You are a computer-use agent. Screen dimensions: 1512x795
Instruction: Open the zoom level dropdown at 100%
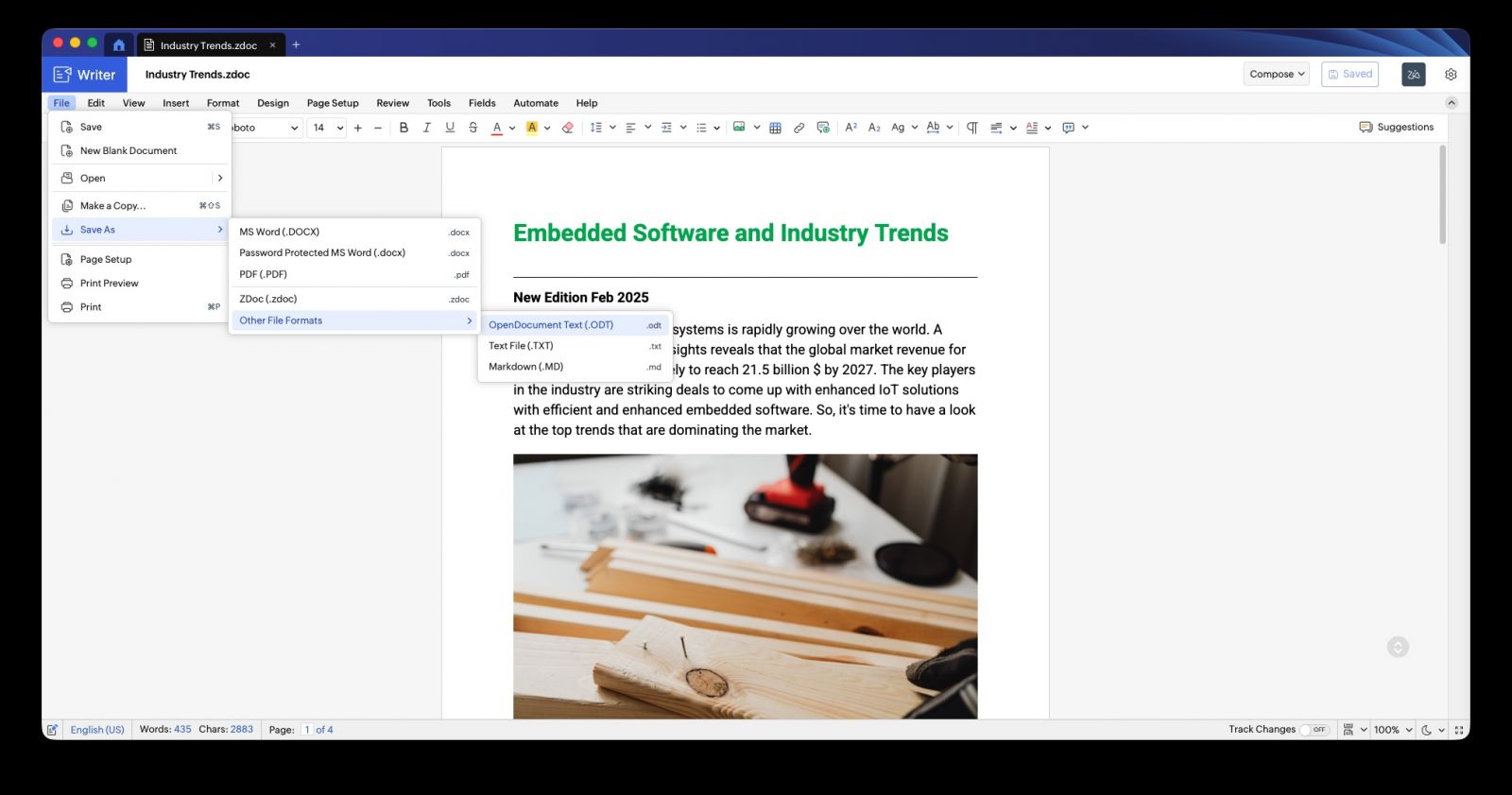[1393, 730]
